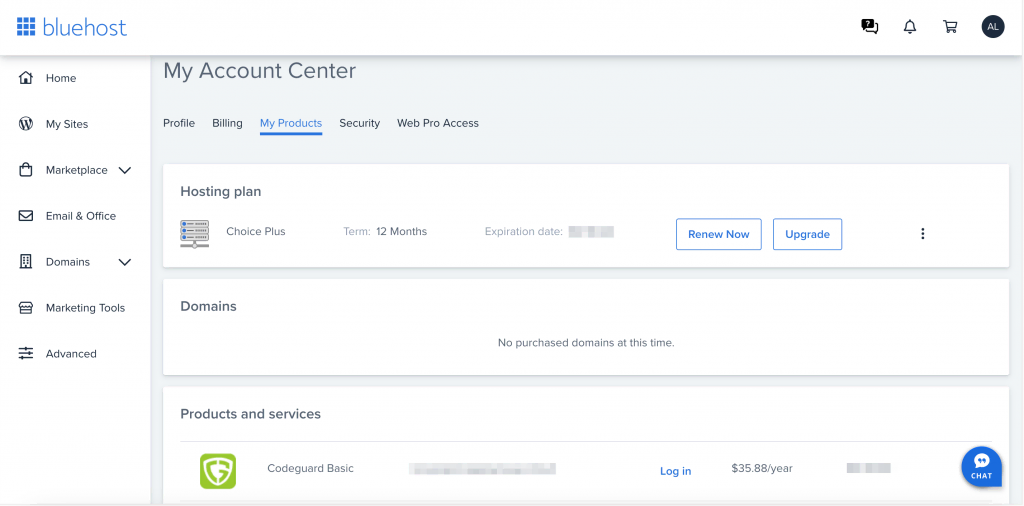Open the notifications bell
The width and height of the screenshot is (1024, 506).
pos(910,27)
